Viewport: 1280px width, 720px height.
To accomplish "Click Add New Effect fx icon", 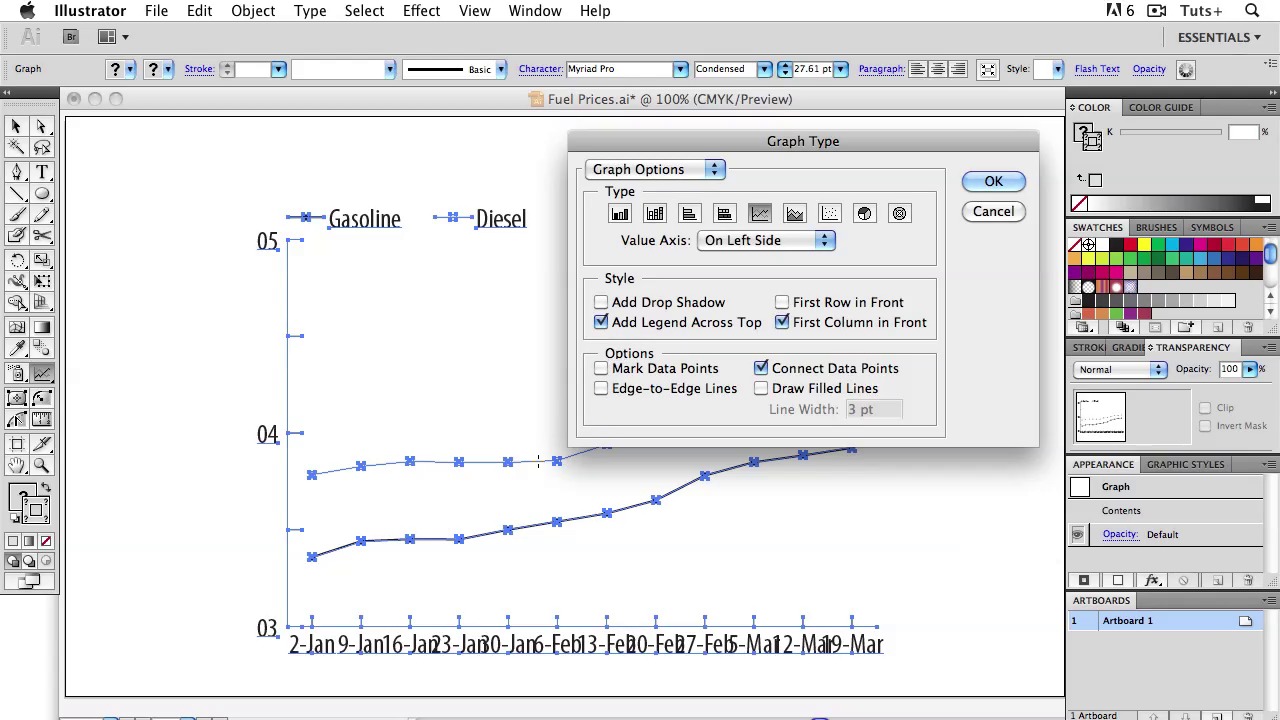I will (1152, 580).
